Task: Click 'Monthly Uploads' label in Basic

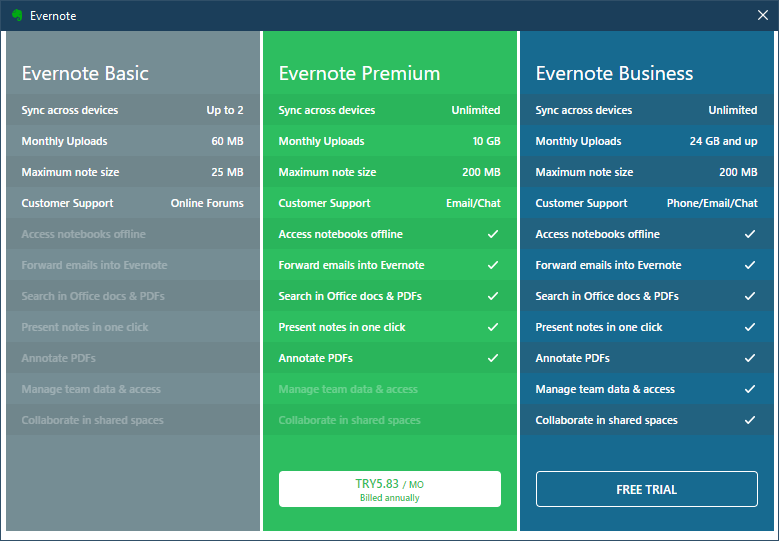Action: coord(64,141)
